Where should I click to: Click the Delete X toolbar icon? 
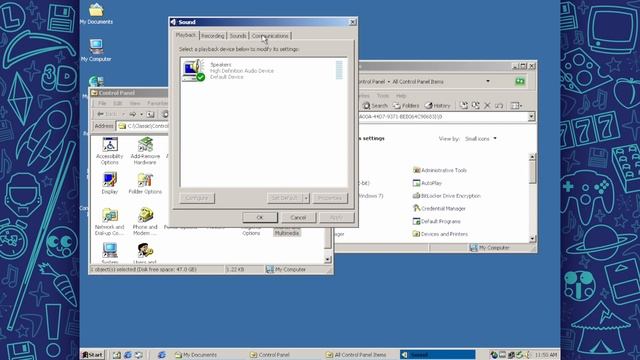tap(487, 106)
